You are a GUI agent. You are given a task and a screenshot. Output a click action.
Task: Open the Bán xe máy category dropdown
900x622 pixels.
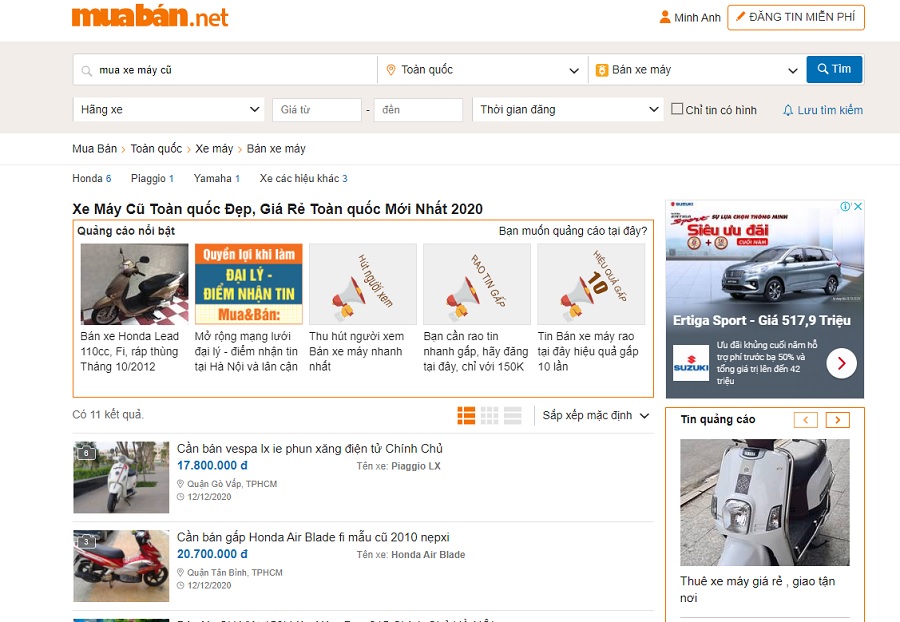point(696,70)
